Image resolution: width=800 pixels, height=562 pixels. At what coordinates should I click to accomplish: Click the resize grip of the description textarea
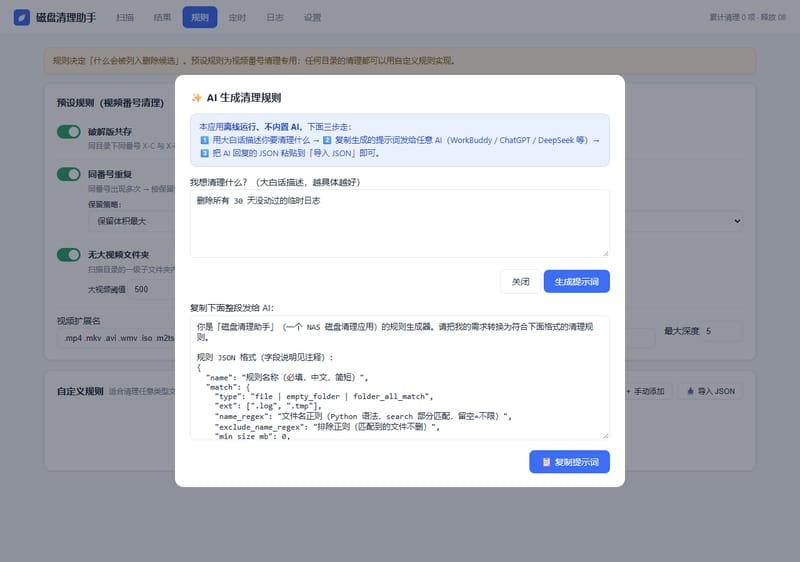(606, 253)
